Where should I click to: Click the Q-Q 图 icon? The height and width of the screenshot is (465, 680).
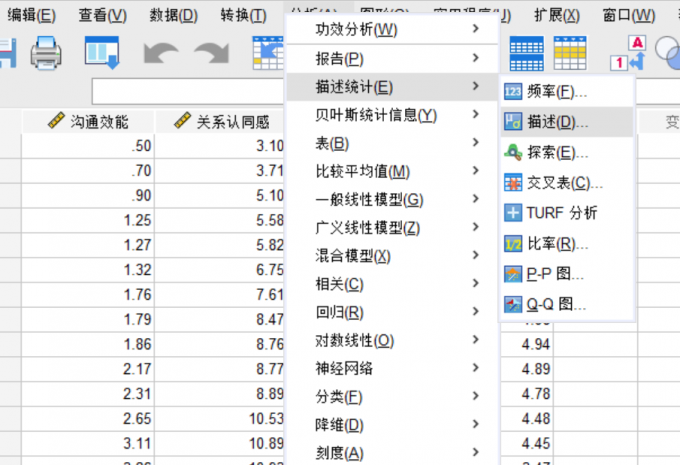pyautogui.click(x=513, y=305)
